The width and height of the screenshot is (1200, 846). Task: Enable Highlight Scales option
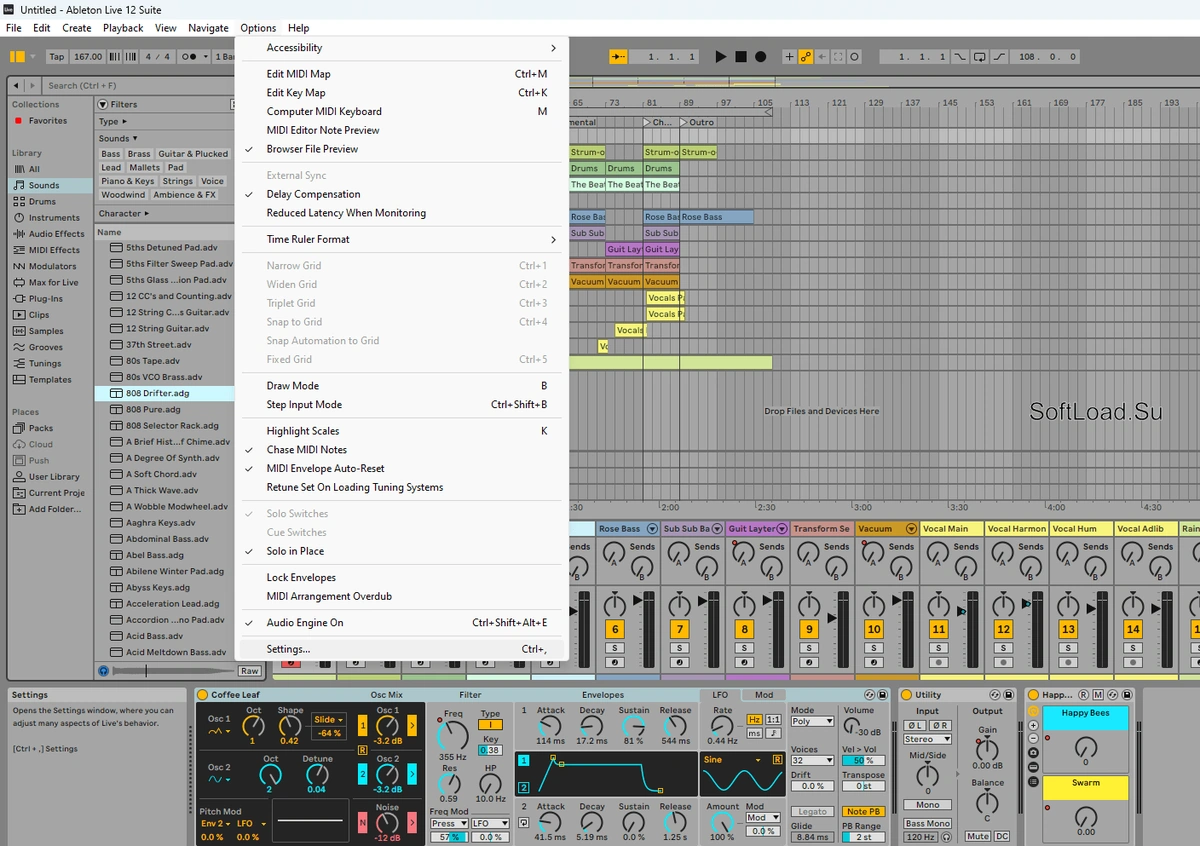[x=402, y=431]
